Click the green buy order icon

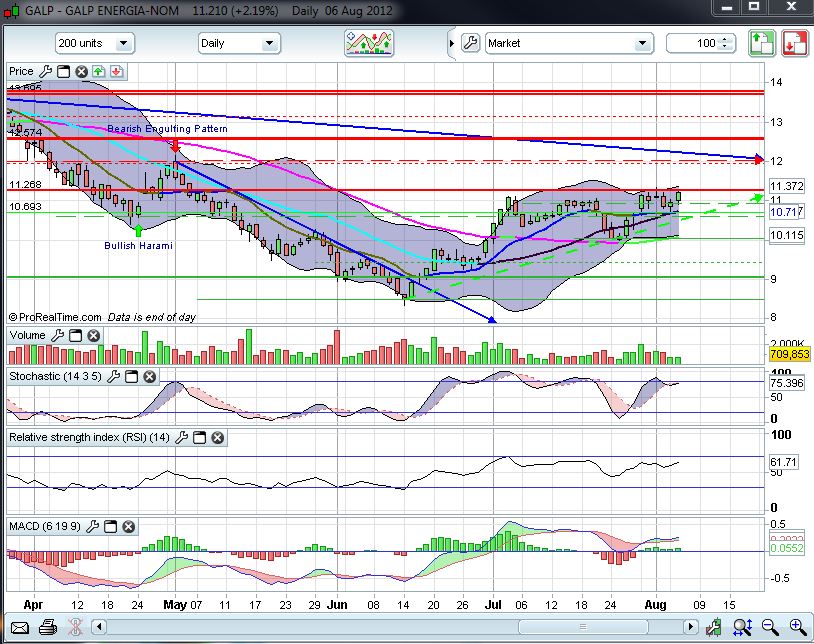click(x=762, y=43)
